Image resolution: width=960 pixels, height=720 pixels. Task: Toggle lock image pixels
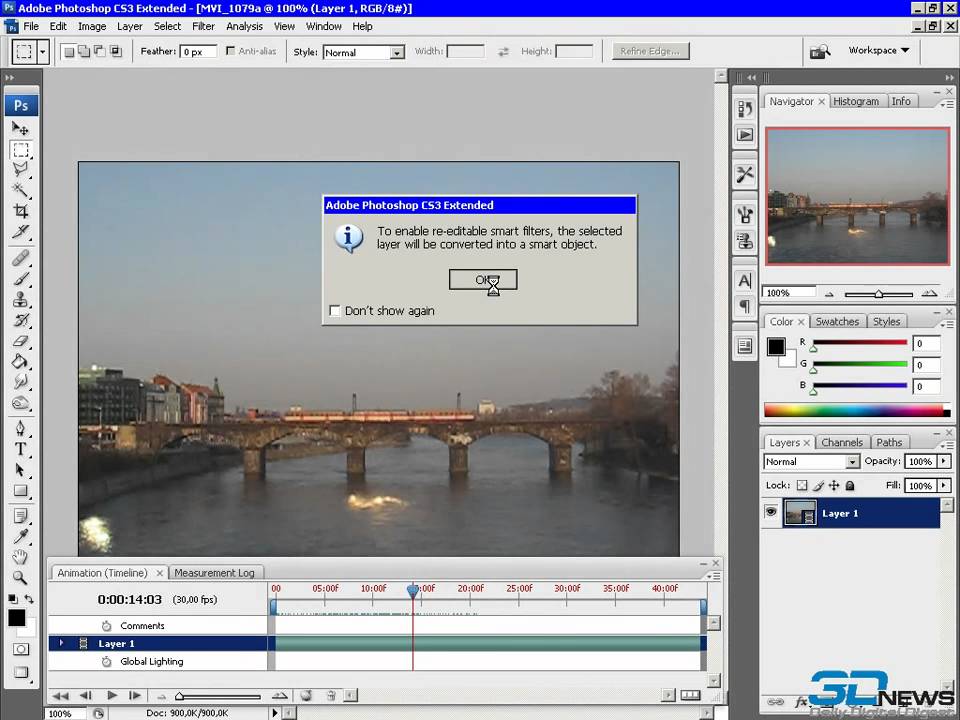pyautogui.click(x=819, y=486)
